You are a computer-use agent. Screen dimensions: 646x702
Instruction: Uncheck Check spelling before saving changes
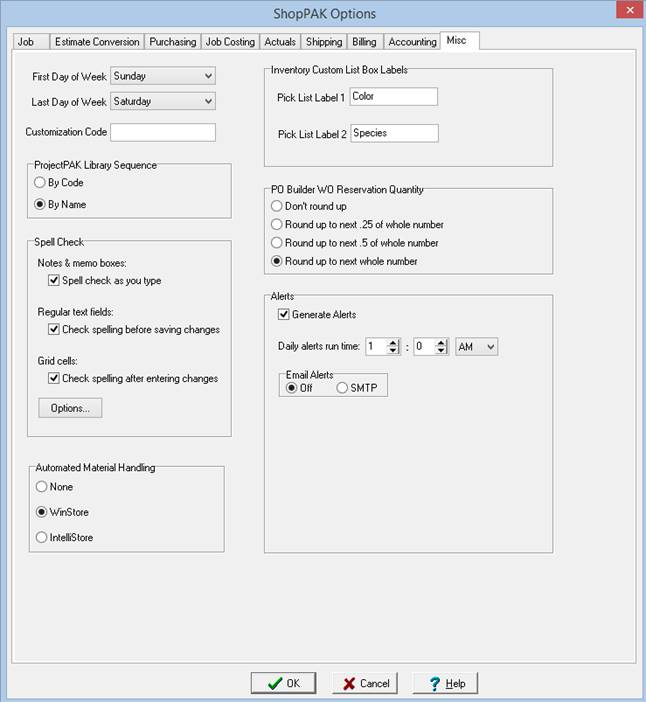pyautogui.click(x=54, y=329)
